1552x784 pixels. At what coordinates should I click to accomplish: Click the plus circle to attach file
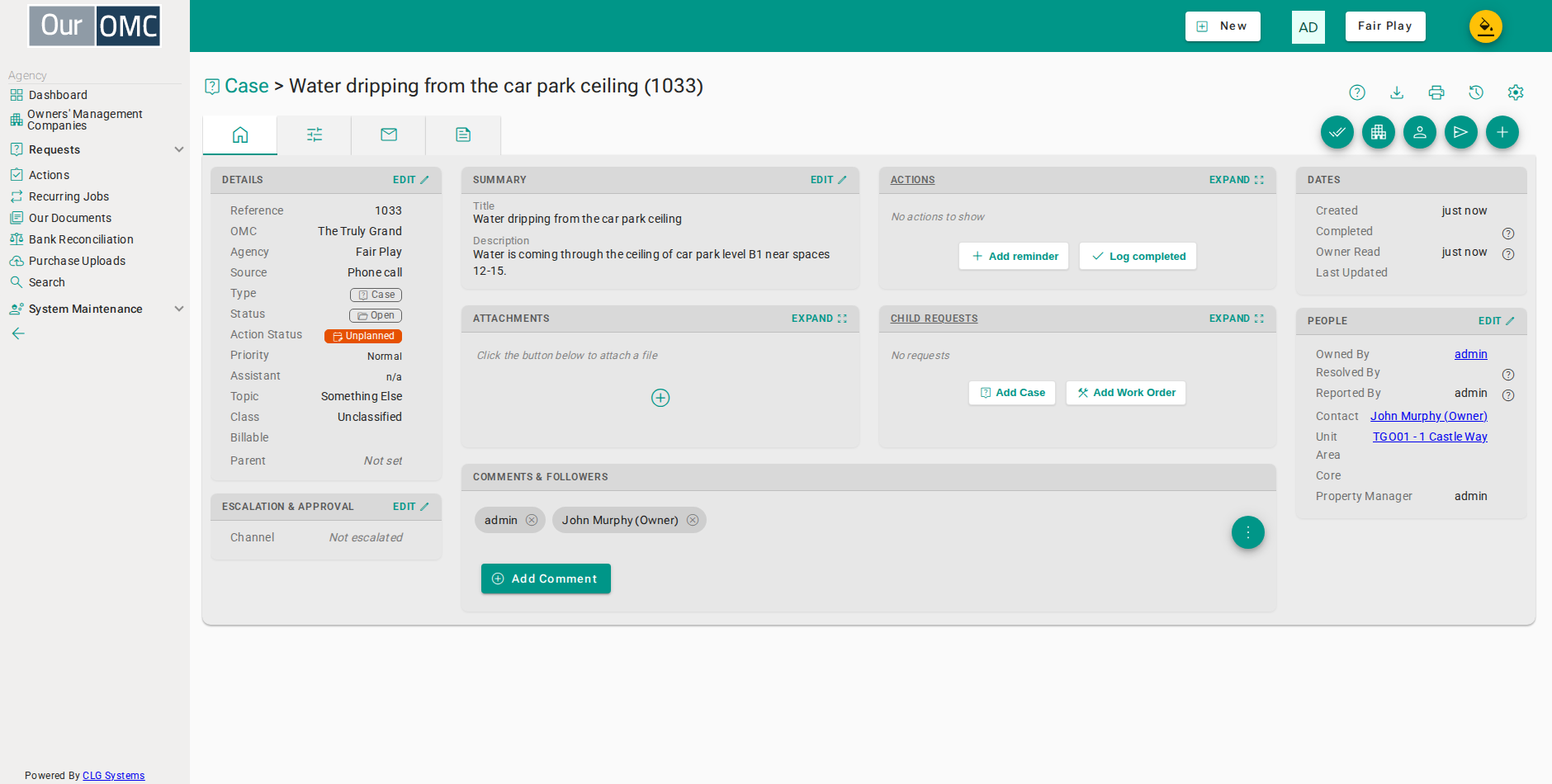pos(660,398)
